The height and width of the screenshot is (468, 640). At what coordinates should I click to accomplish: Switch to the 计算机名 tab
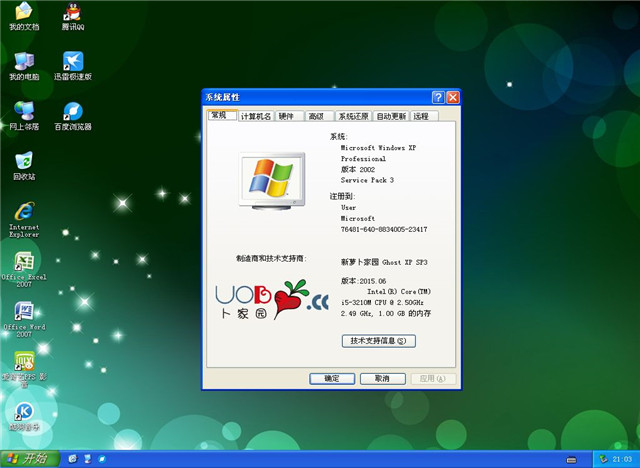pos(256,116)
